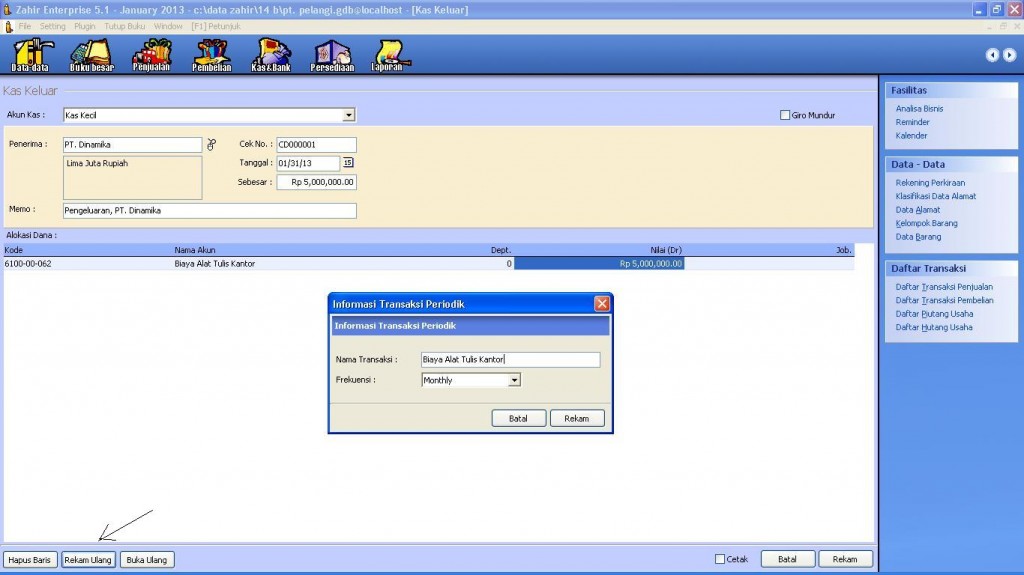Open the Plugin menu
The height and width of the screenshot is (575, 1024).
tap(85, 26)
